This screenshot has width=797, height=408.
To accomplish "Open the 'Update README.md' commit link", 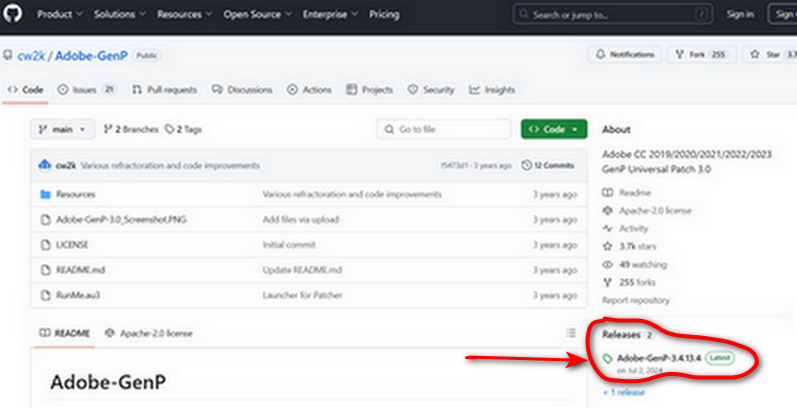I will (x=302, y=270).
